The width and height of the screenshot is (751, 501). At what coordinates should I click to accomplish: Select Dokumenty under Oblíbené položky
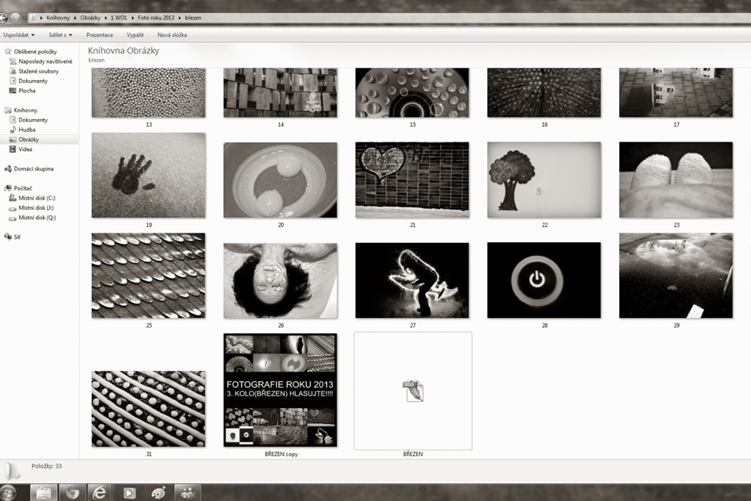[x=33, y=81]
